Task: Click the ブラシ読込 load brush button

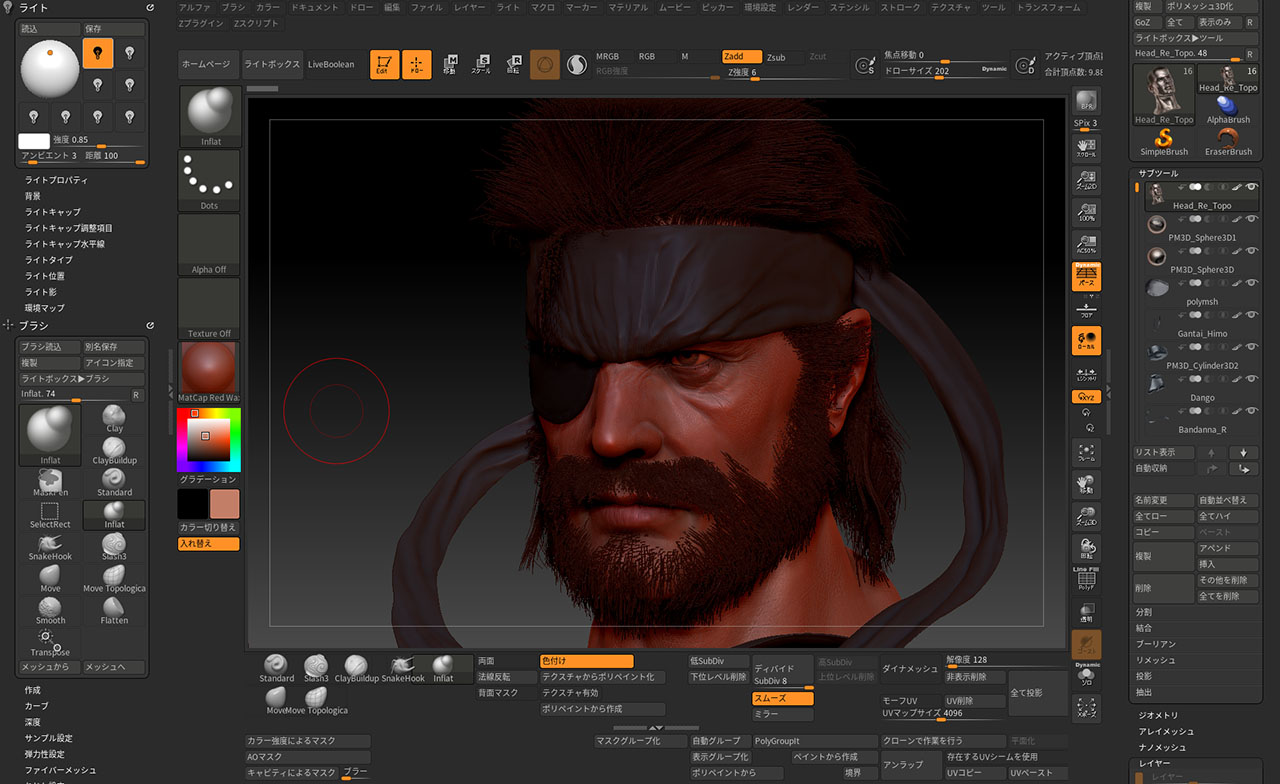Action: coord(49,347)
